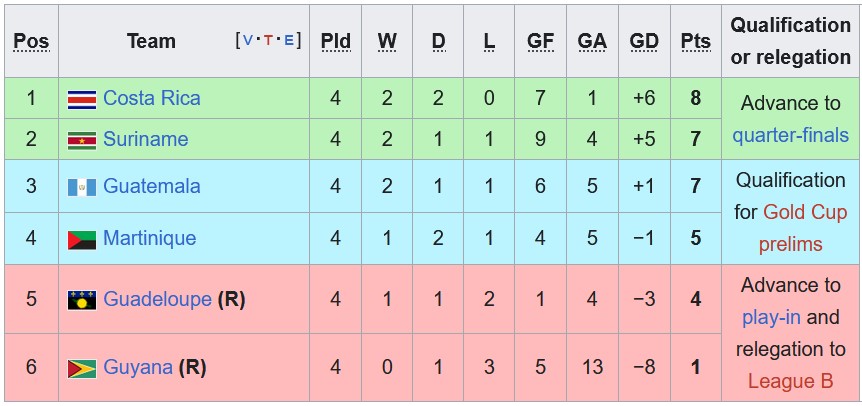Go to the Guatemala team page
The height and width of the screenshot is (406, 862).
152,186
